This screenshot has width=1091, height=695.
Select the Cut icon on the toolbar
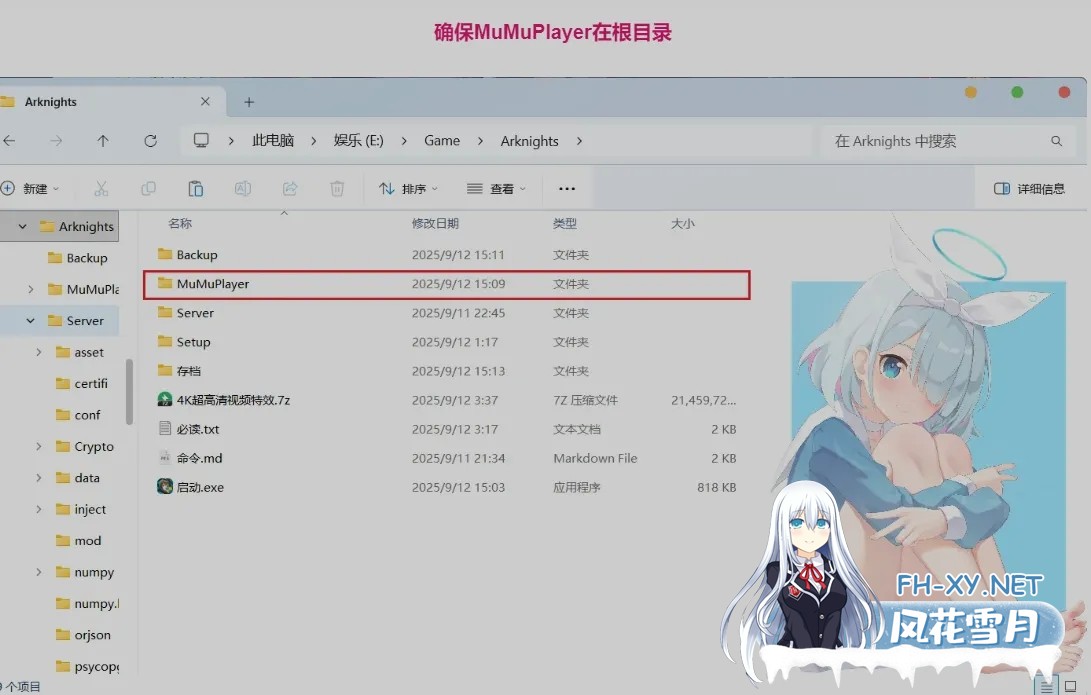[x=100, y=188]
